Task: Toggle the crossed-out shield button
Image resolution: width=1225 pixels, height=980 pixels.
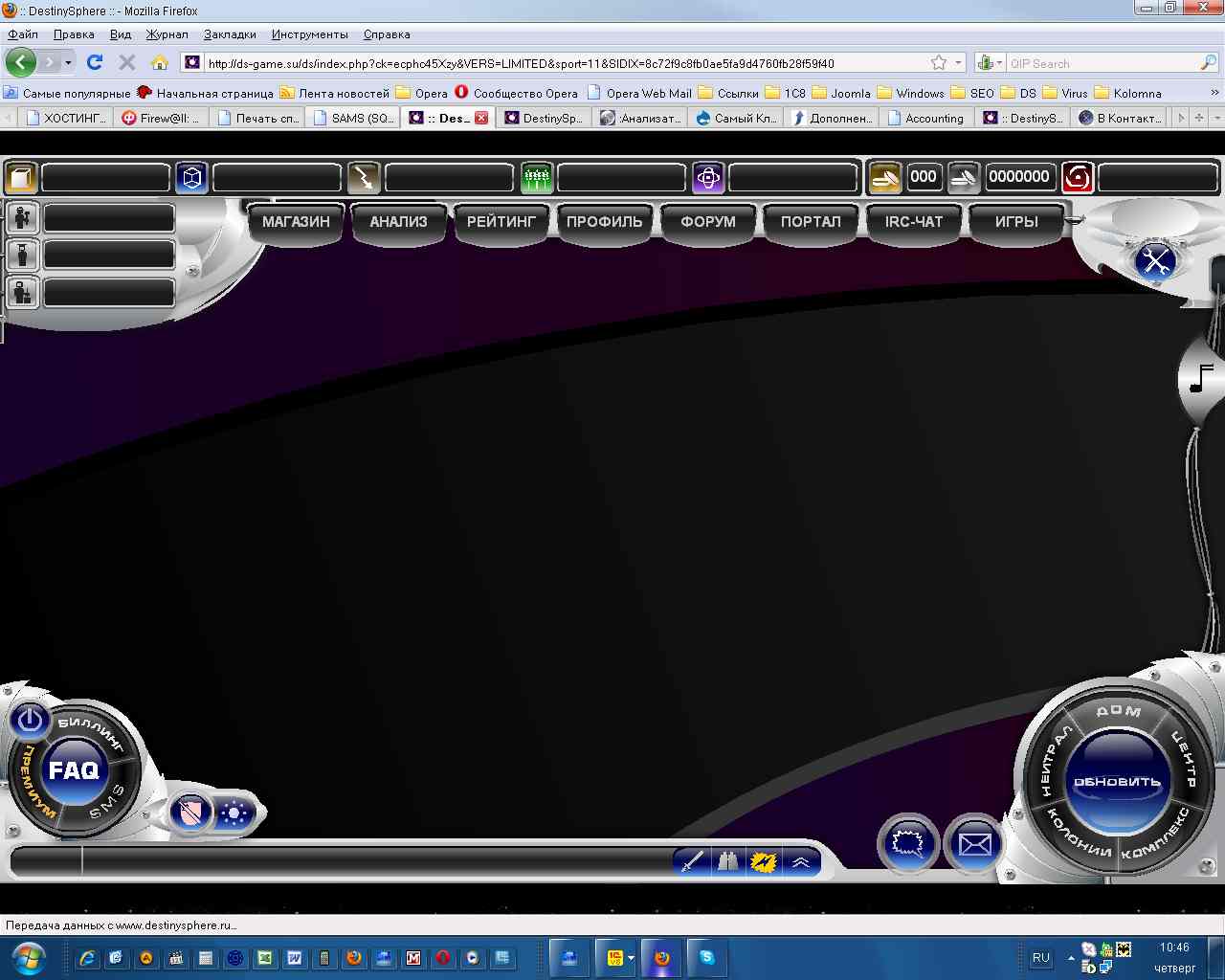Action: pos(191,813)
